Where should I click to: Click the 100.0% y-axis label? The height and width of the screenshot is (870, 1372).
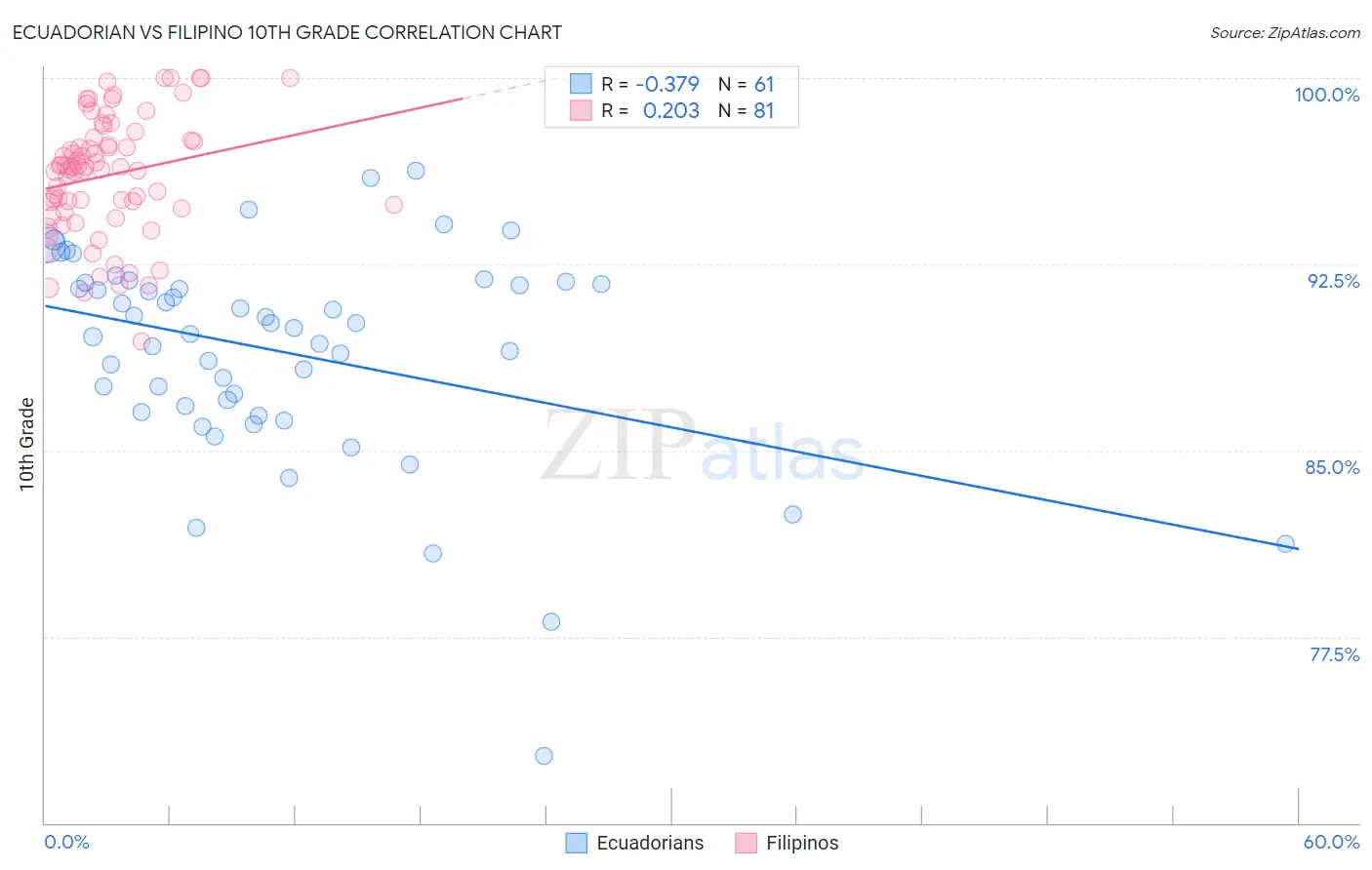[x=1327, y=95]
